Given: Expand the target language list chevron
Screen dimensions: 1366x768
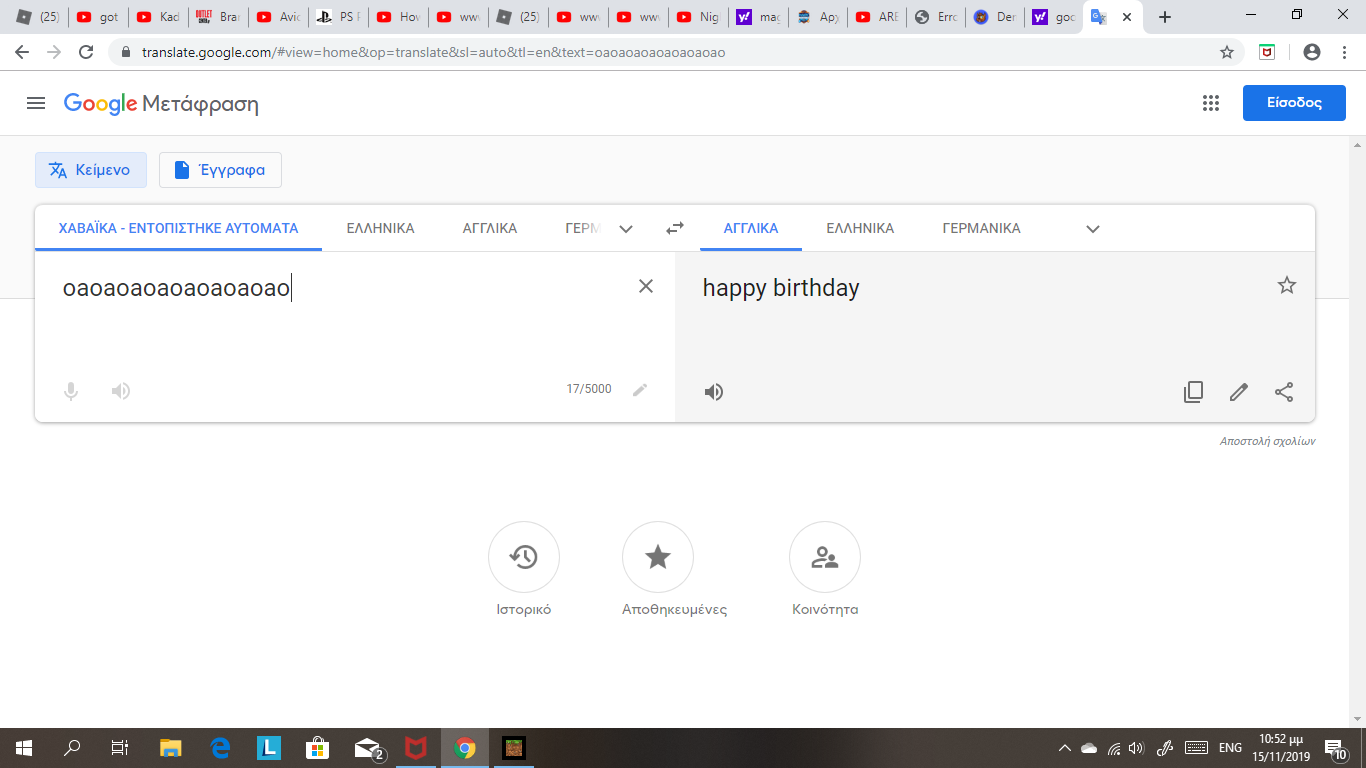Looking at the screenshot, I should [x=1093, y=229].
